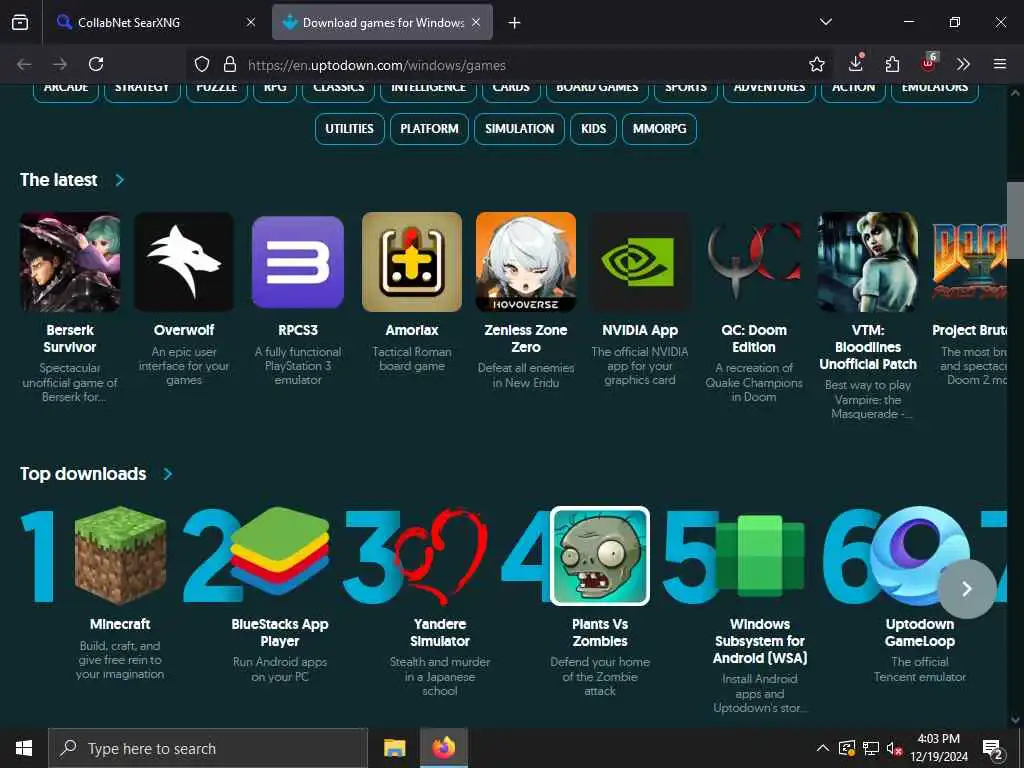Click the muted volume tray icon
Image resolution: width=1024 pixels, height=768 pixels.
pyautogui.click(x=894, y=748)
